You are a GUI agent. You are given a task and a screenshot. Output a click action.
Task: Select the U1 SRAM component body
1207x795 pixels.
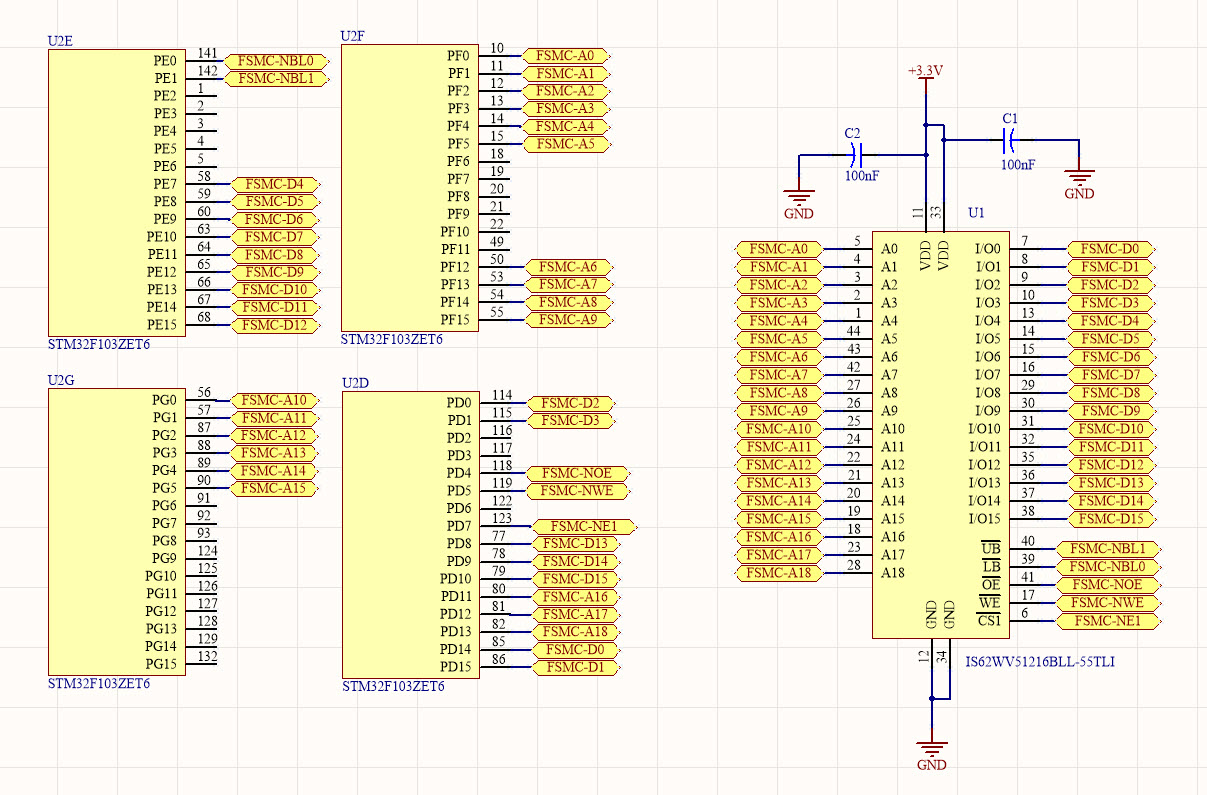coord(939,435)
